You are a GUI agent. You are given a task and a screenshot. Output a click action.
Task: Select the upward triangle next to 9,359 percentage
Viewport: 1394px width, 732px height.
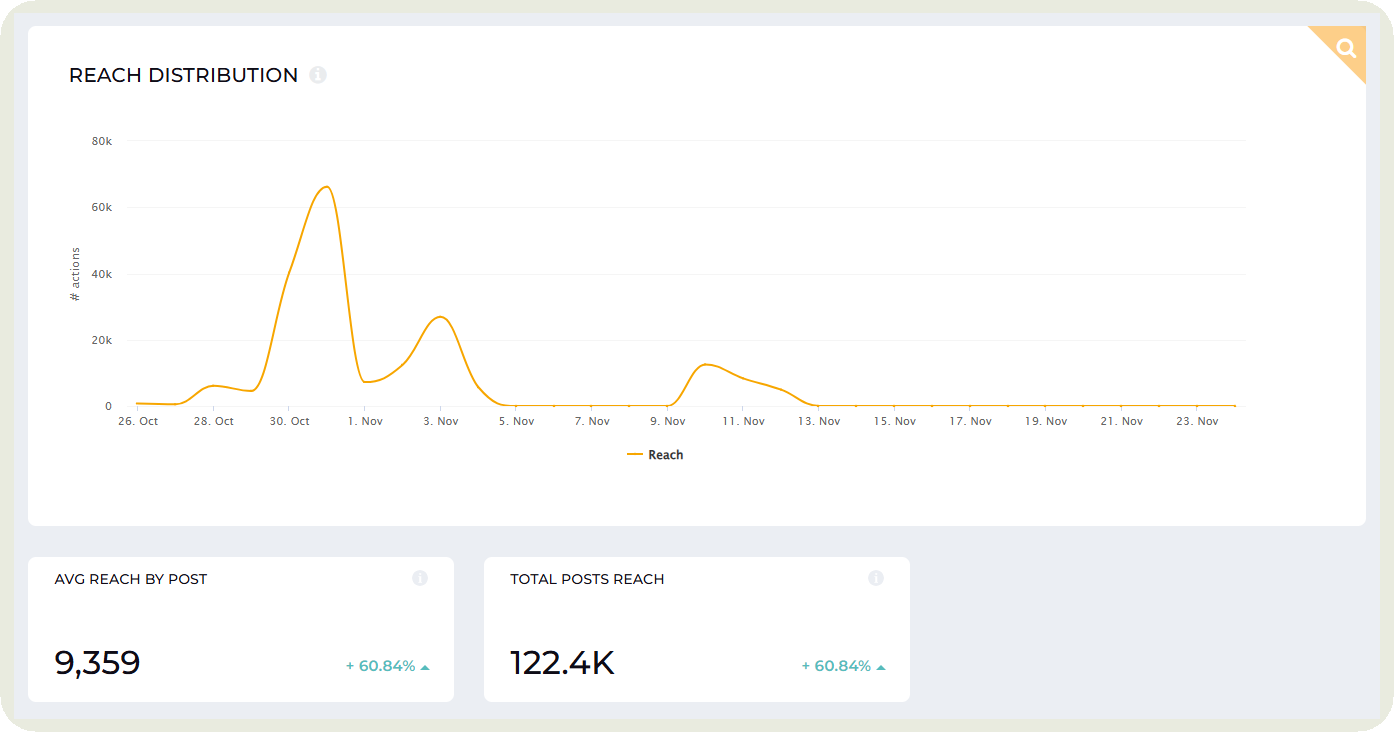426,664
